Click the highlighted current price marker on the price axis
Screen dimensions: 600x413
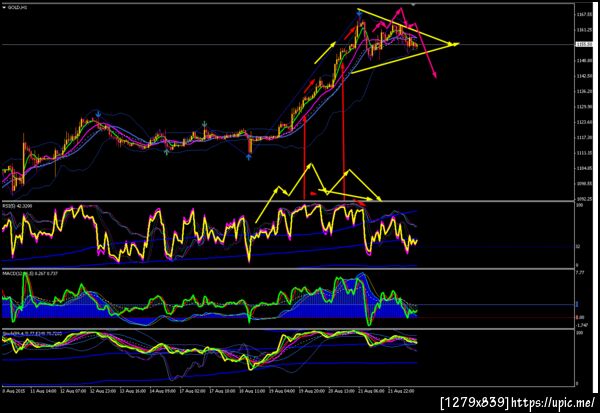tap(582, 45)
